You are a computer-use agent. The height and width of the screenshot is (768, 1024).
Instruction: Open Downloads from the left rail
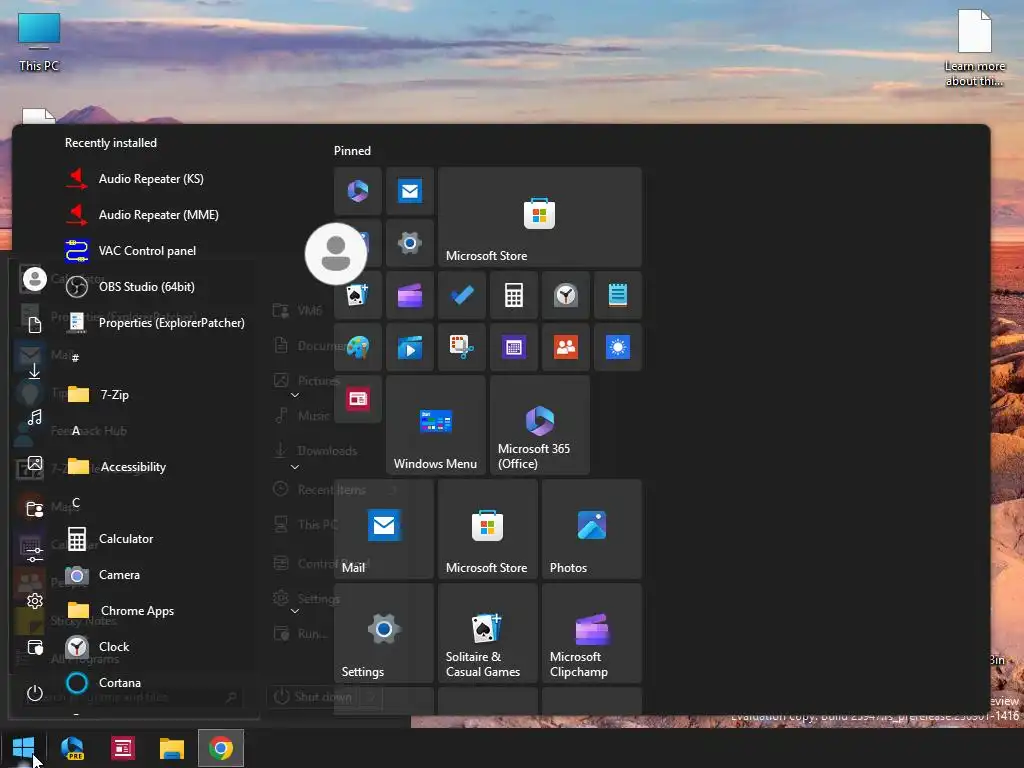pyautogui.click(x=35, y=371)
